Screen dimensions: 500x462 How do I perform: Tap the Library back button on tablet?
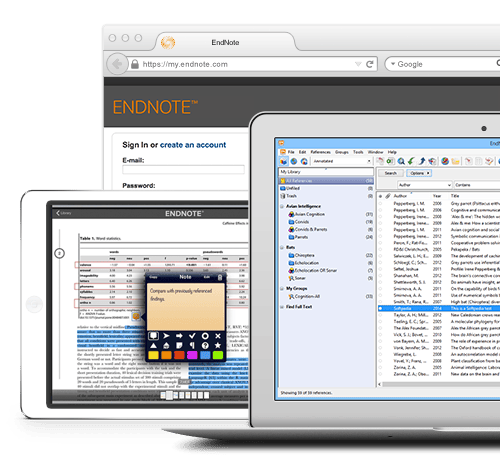tap(64, 213)
